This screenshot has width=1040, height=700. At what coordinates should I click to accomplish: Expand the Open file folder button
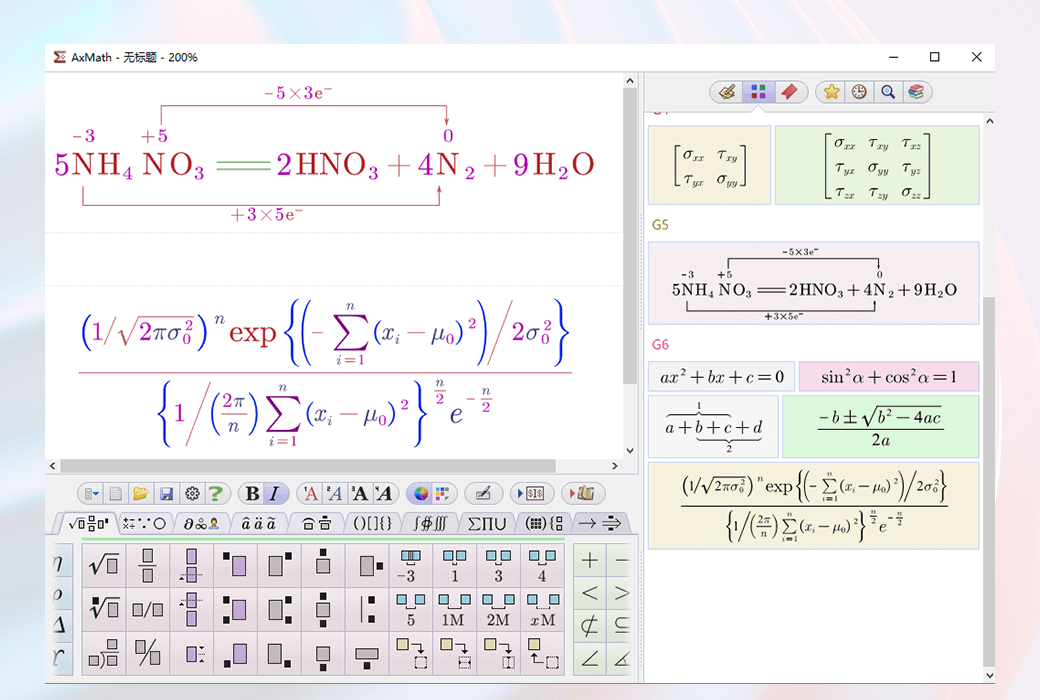(141, 493)
